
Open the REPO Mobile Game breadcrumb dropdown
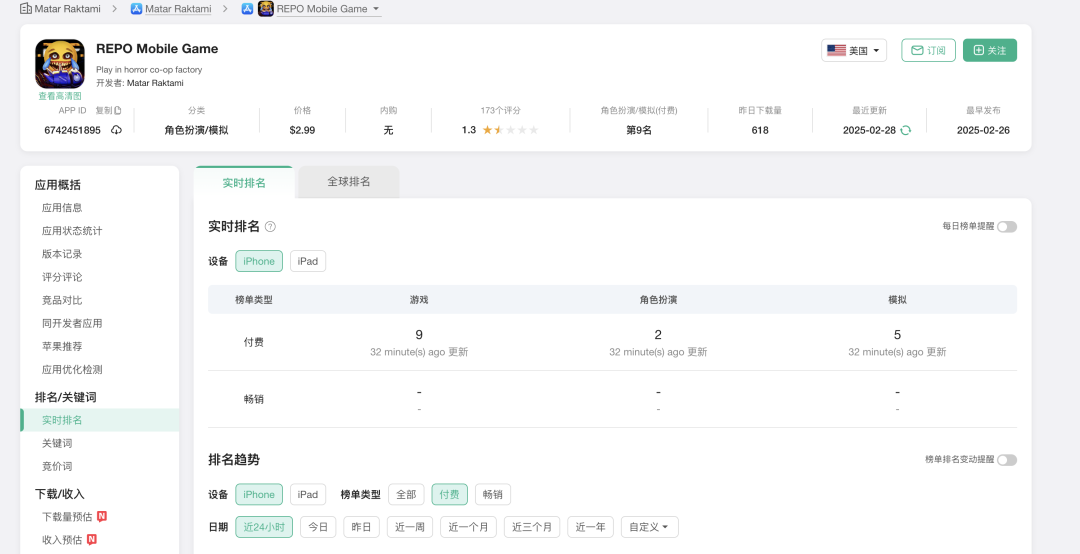point(375,9)
